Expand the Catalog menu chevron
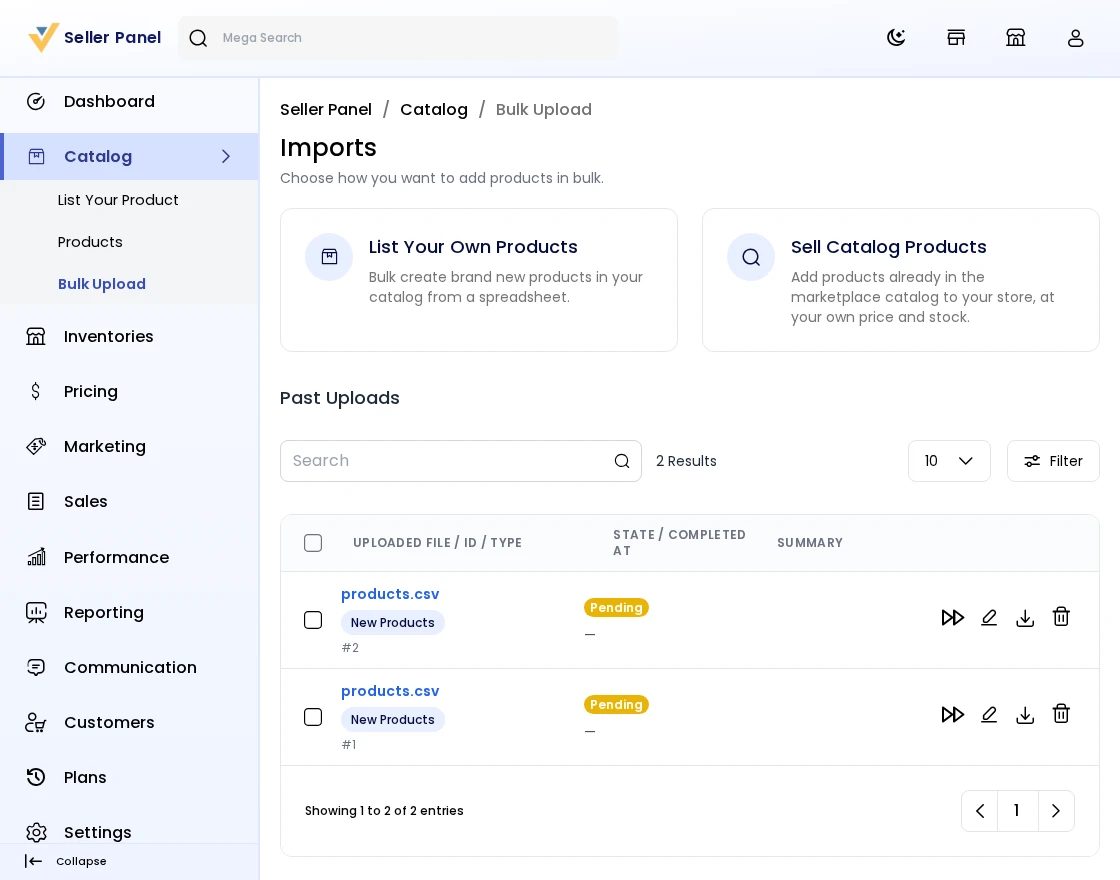 pyautogui.click(x=226, y=156)
